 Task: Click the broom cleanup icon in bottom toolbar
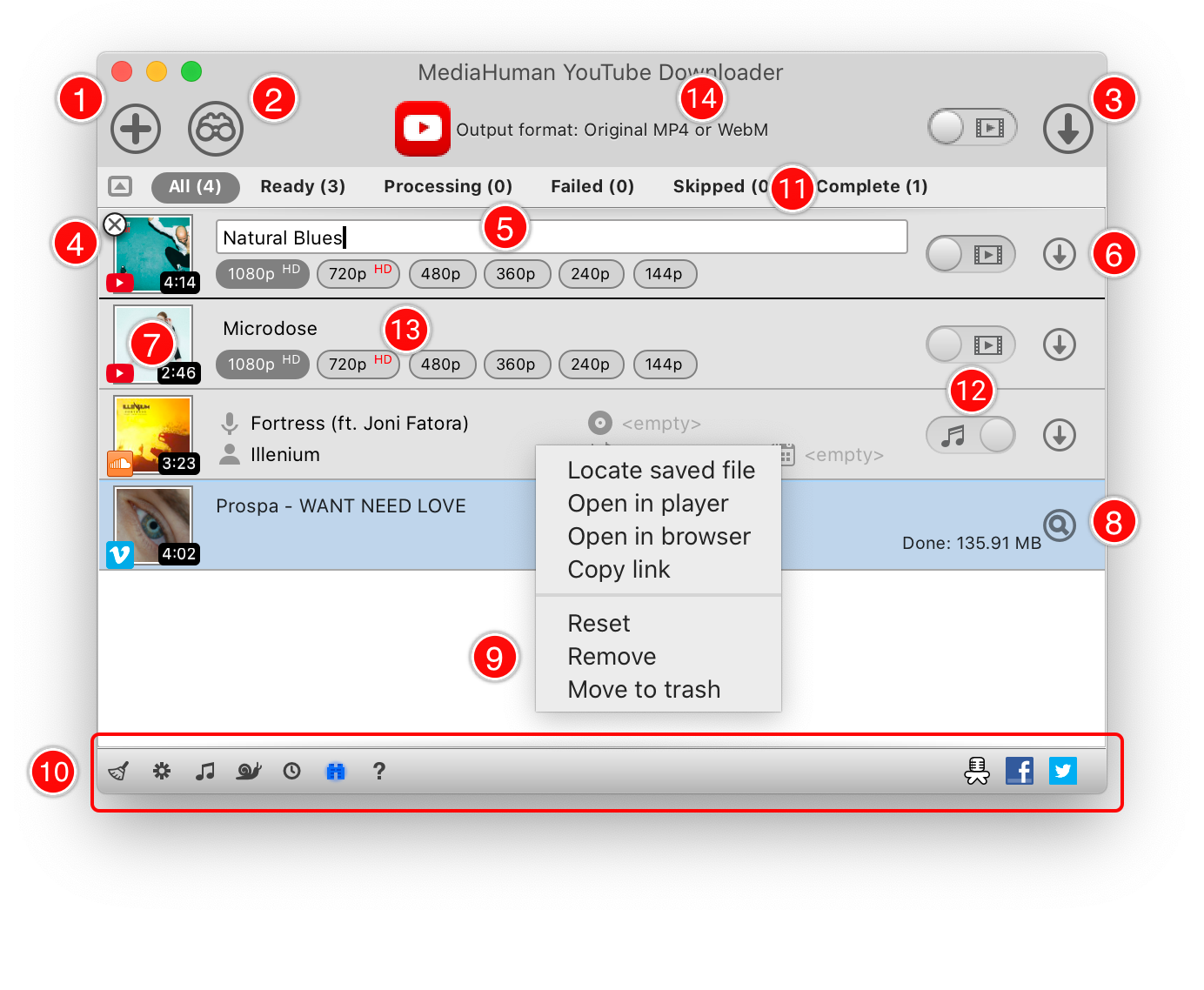pyautogui.click(x=117, y=771)
